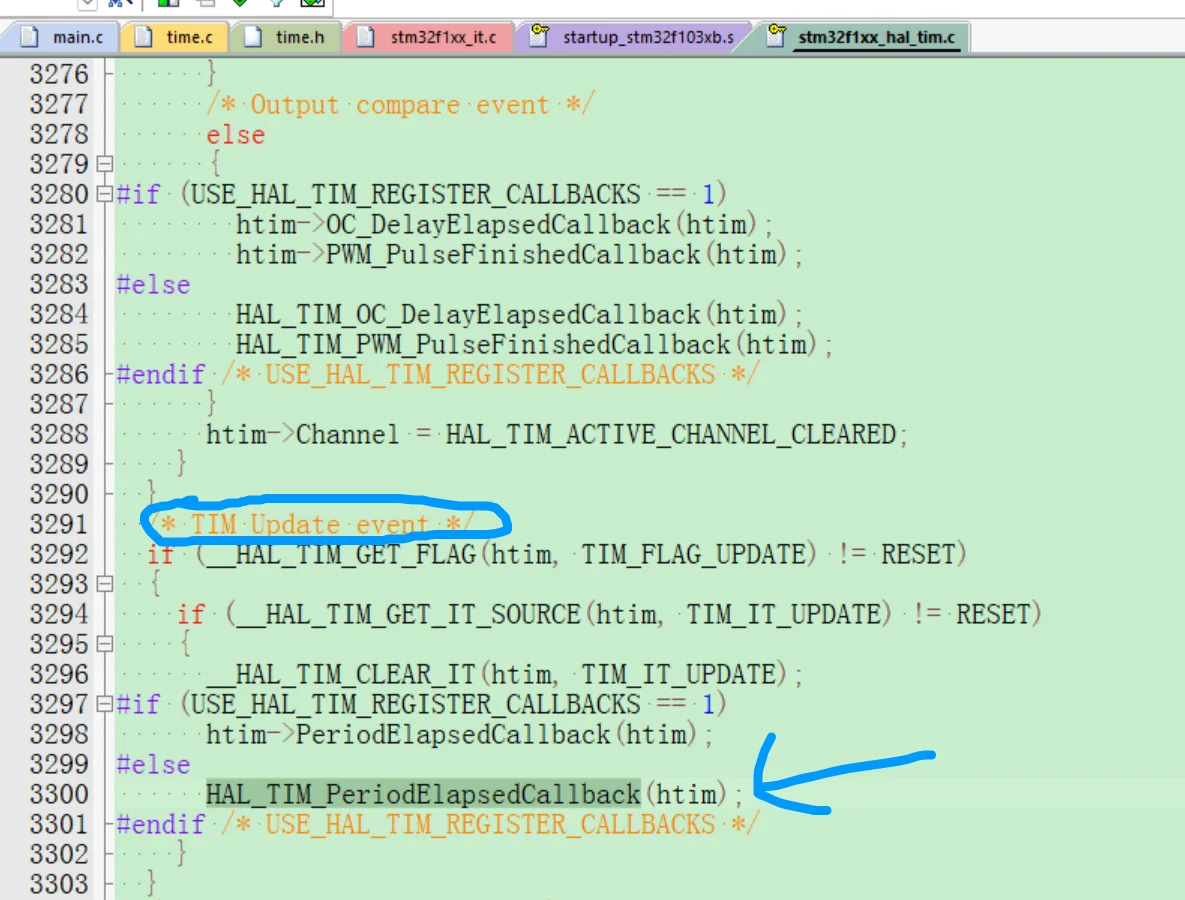
Task: Switch to the stm32f1xx_it.c tab
Action: (x=429, y=37)
